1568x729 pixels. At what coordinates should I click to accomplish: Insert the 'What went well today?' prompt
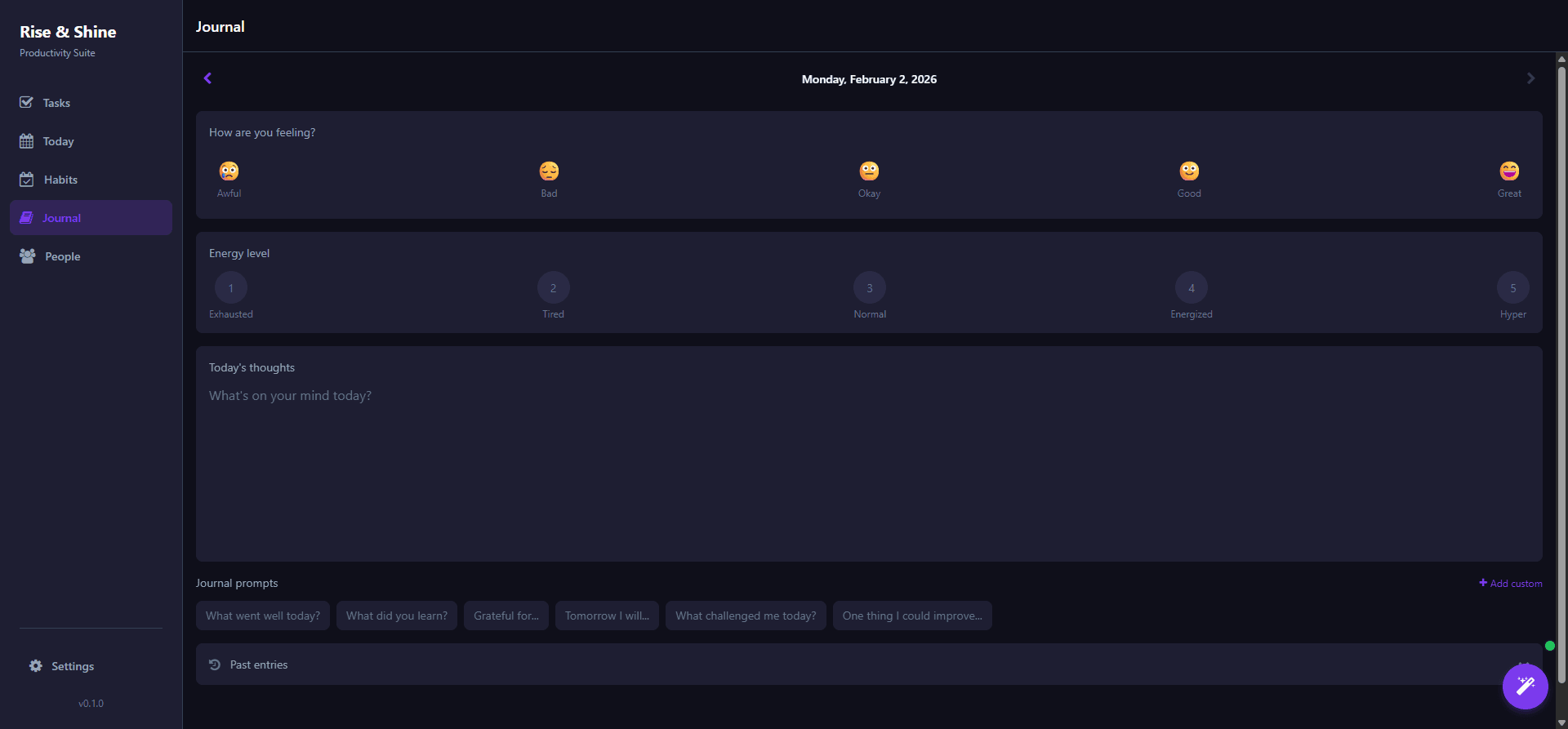click(x=263, y=616)
